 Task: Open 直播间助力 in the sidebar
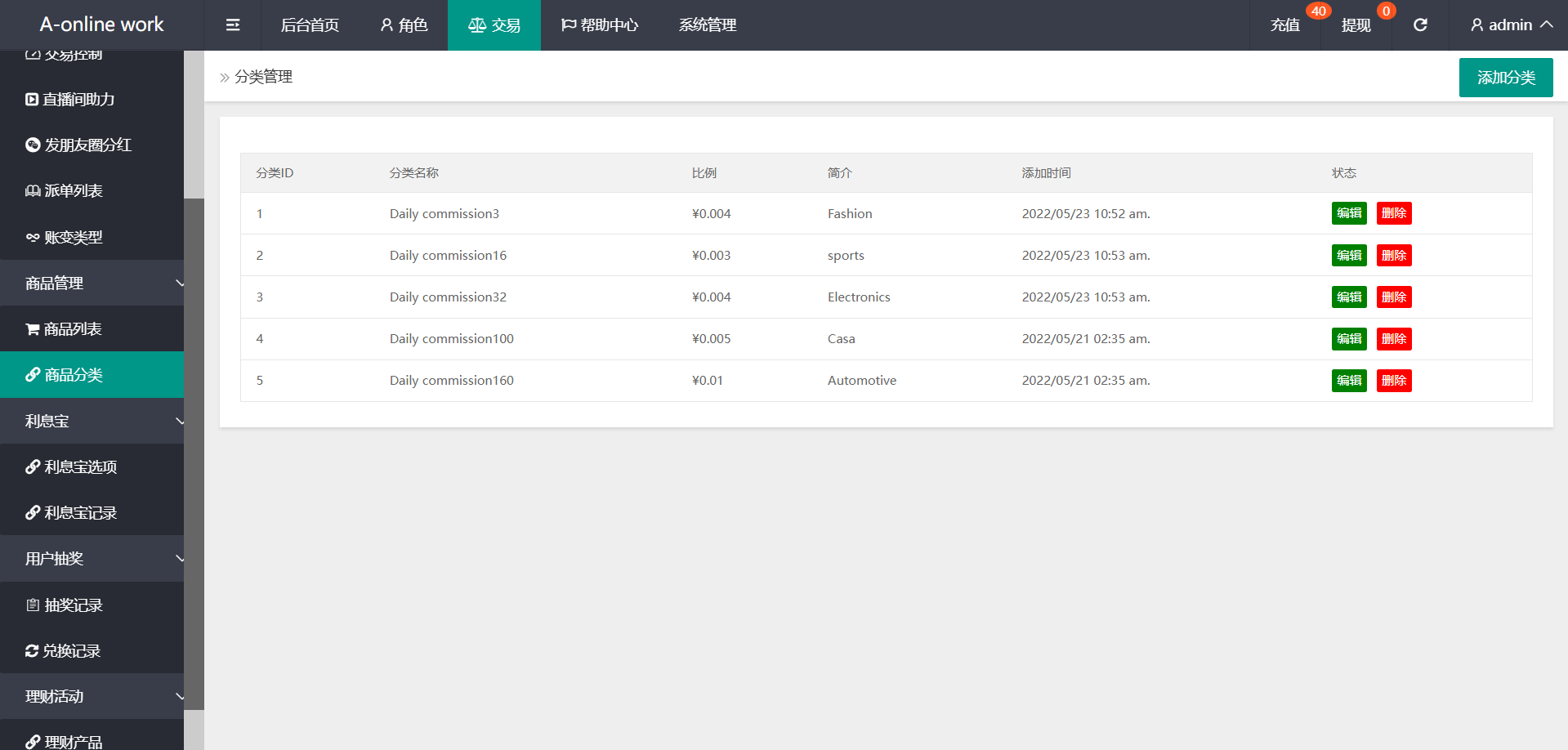point(78,100)
